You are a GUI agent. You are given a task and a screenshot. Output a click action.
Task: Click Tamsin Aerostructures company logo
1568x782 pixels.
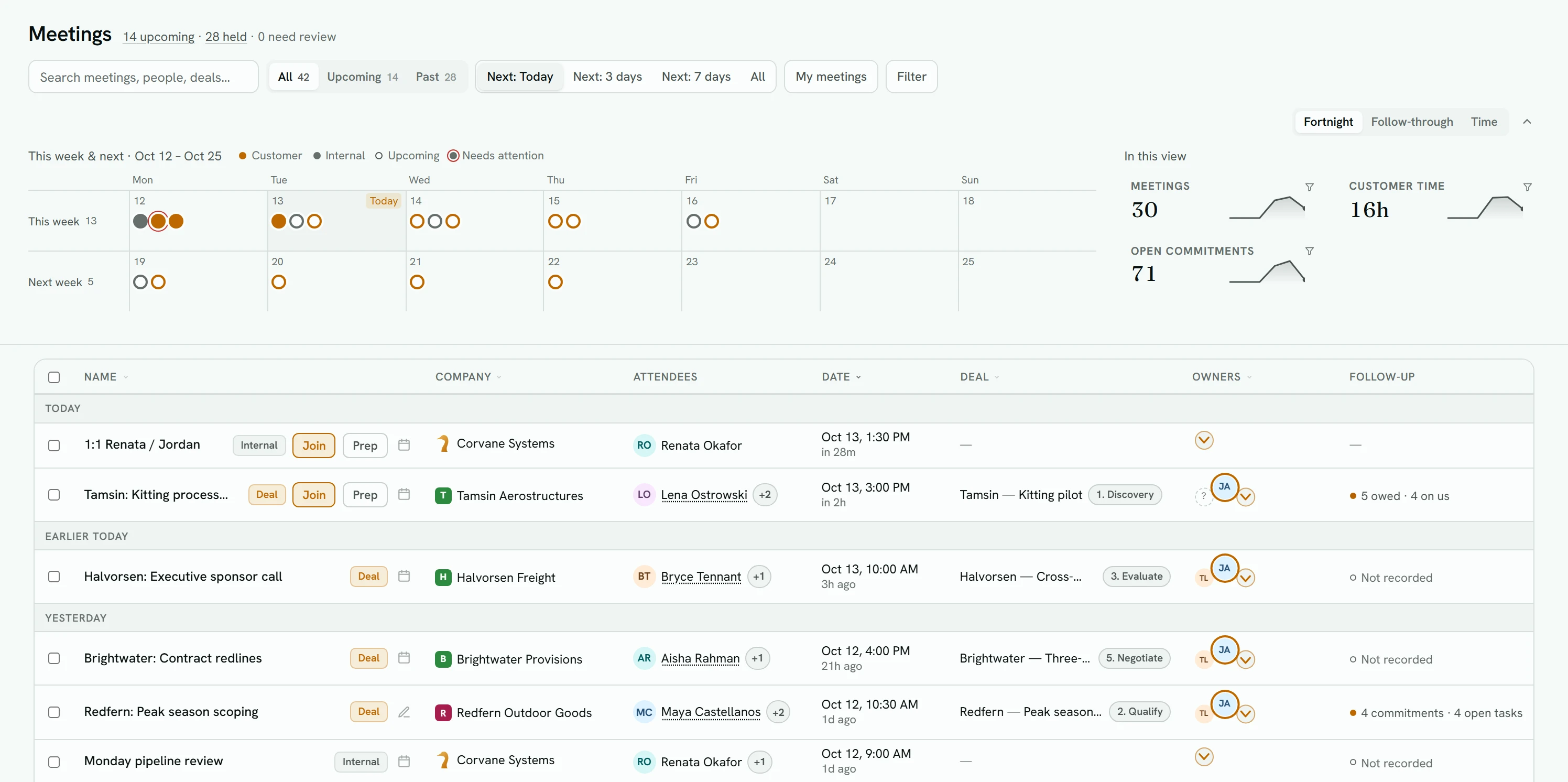coord(443,495)
